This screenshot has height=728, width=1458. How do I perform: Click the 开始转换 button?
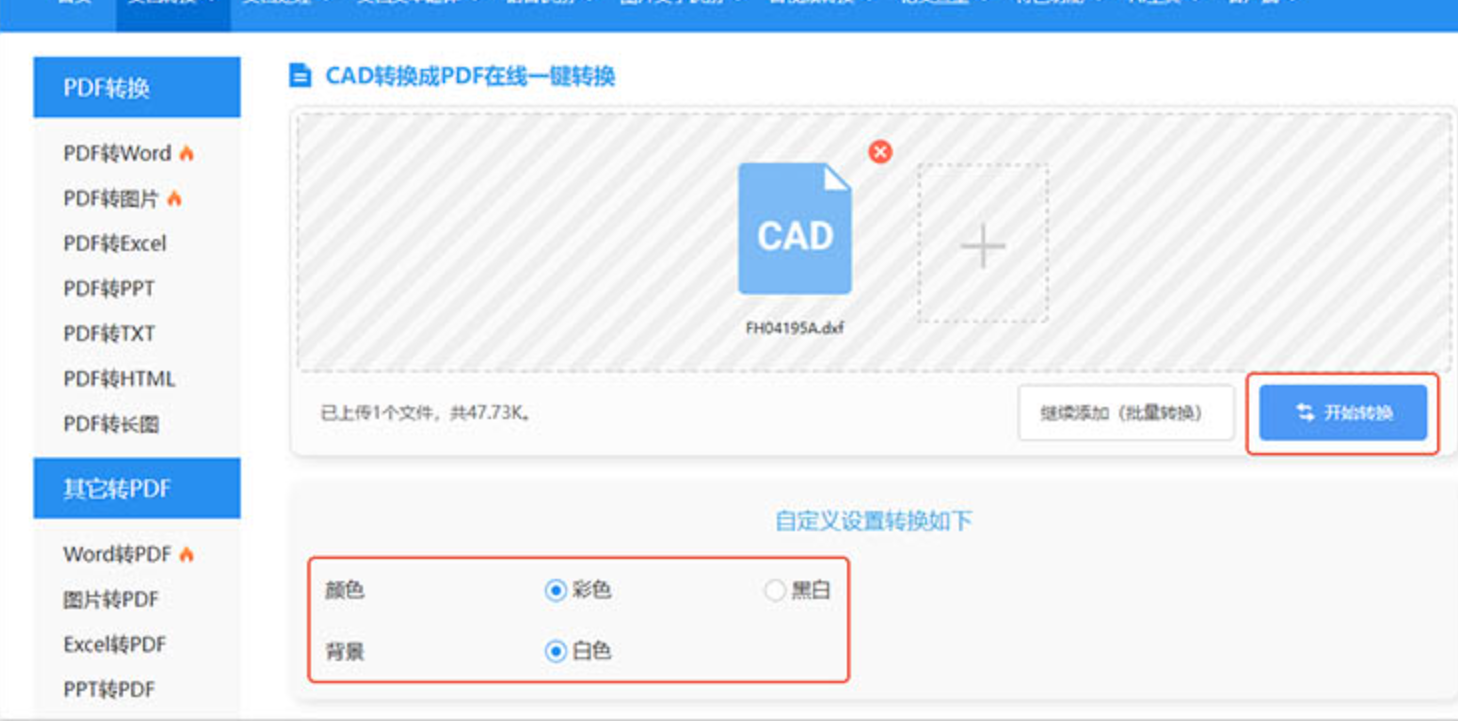pos(1343,413)
